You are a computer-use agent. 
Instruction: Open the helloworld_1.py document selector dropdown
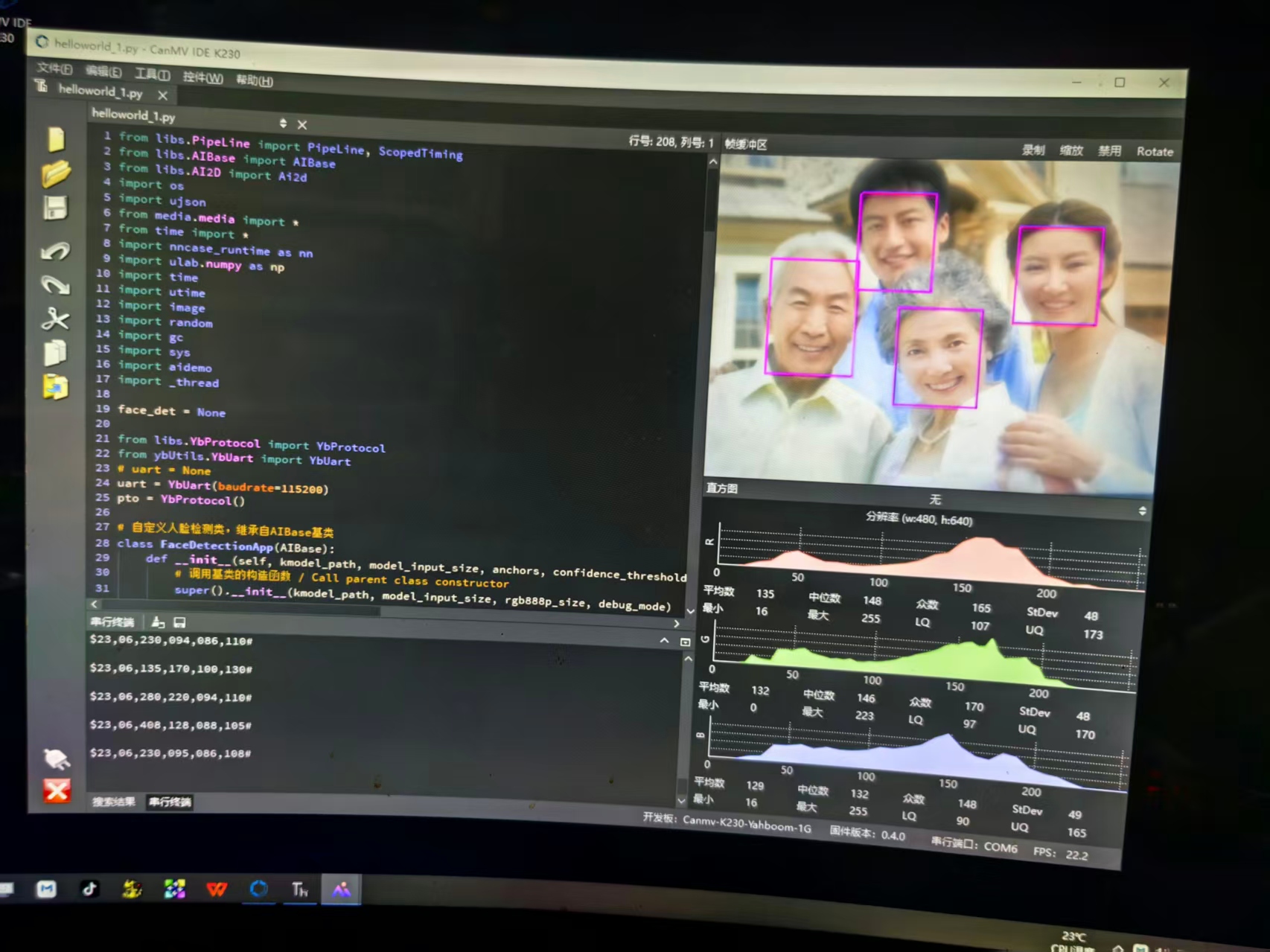coord(283,123)
